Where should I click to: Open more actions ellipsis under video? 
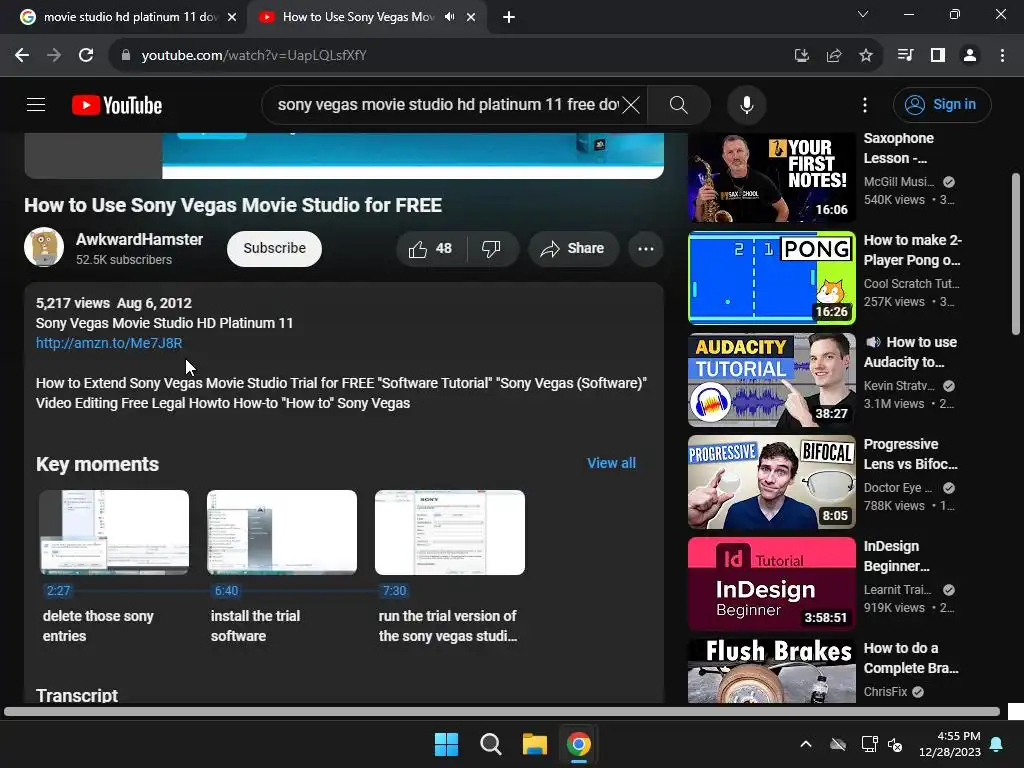click(x=645, y=248)
